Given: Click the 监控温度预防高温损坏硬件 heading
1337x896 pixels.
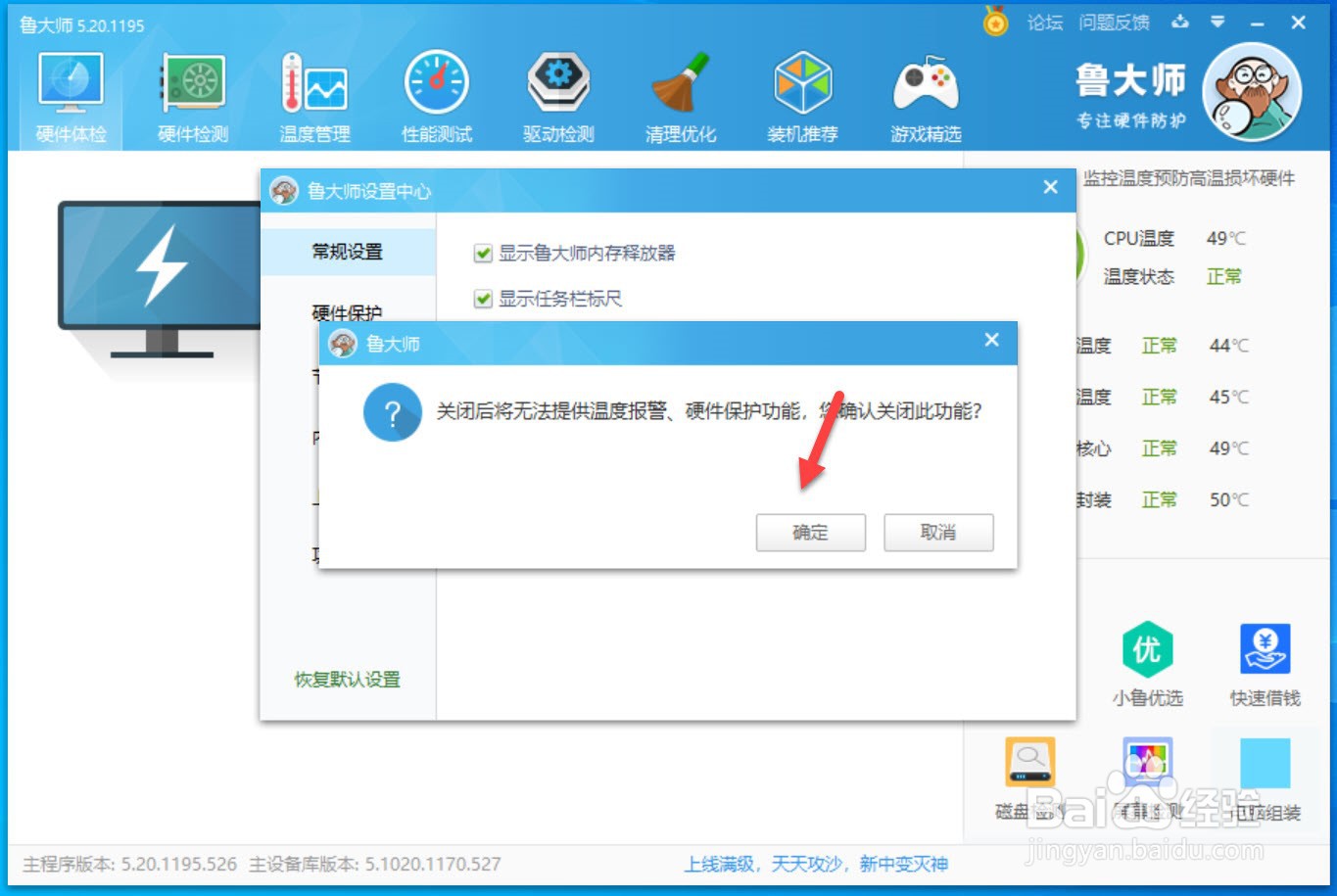Looking at the screenshot, I should [1188, 178].
